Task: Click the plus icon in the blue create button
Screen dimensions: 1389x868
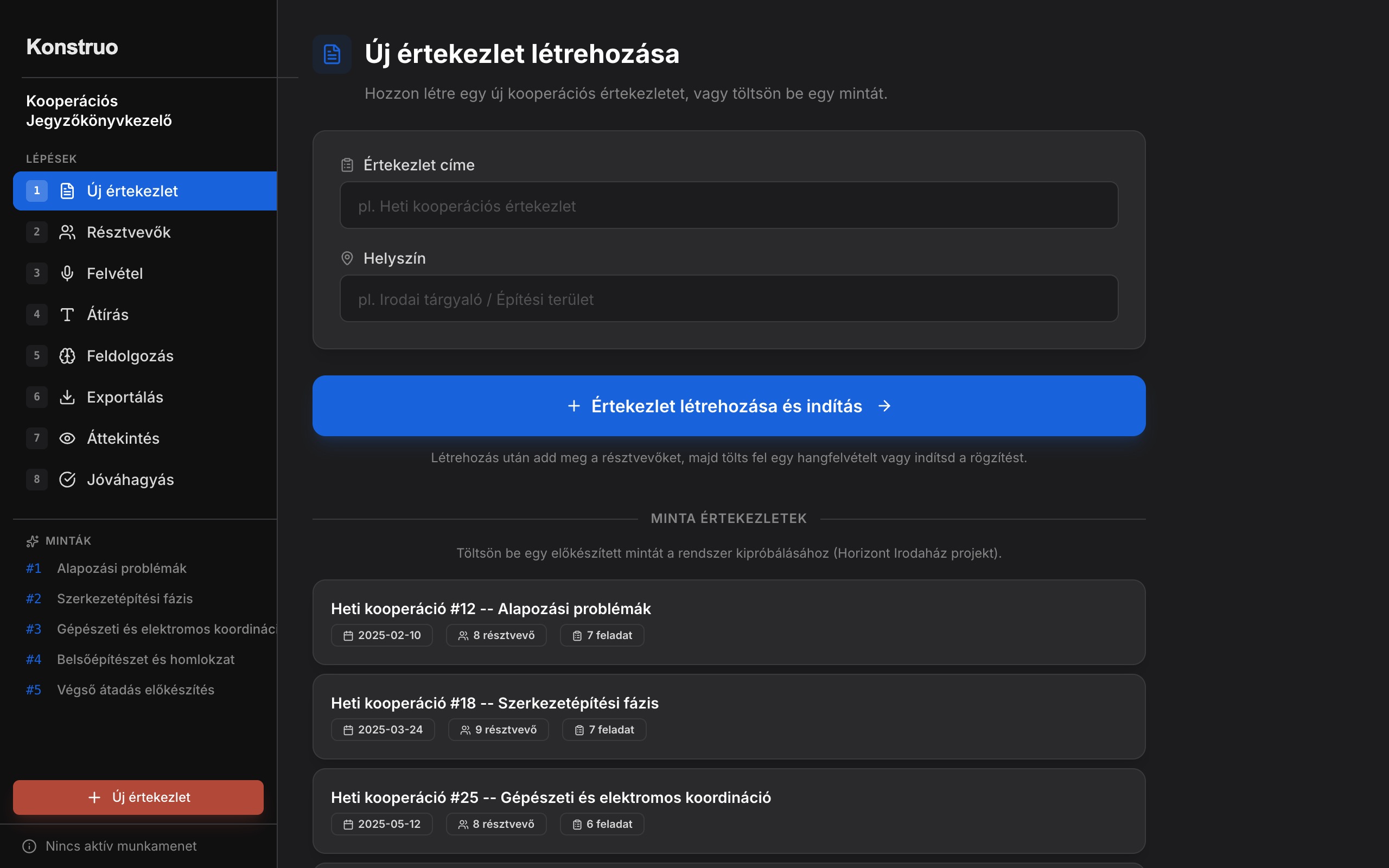Action: click(x=574, y=406)
